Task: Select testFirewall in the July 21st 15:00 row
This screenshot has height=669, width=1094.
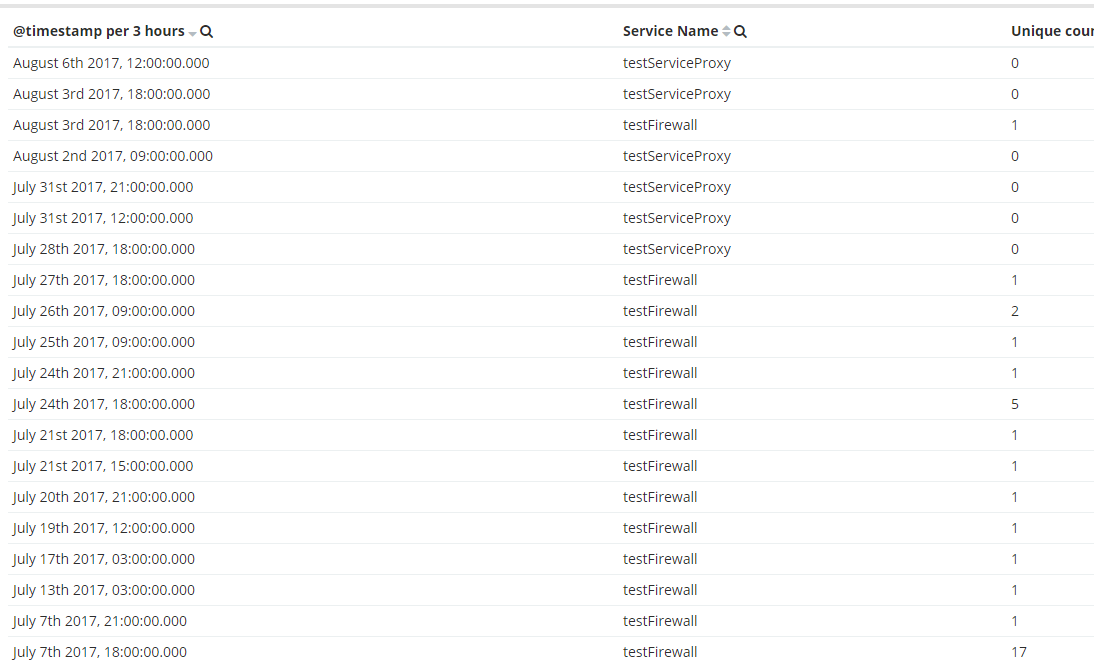Action: 660,466
